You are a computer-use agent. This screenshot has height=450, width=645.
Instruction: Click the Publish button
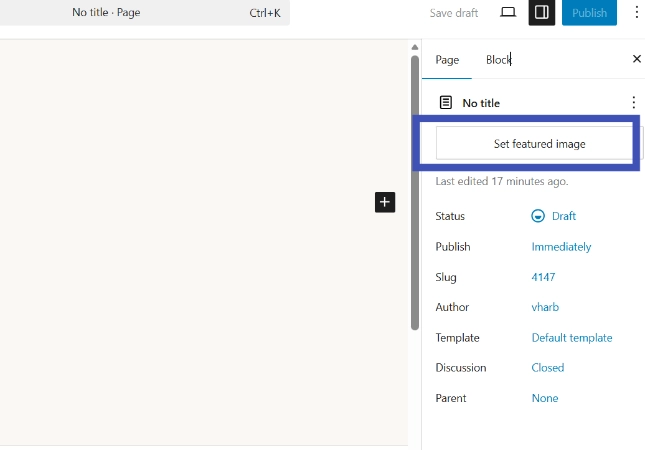589,13
